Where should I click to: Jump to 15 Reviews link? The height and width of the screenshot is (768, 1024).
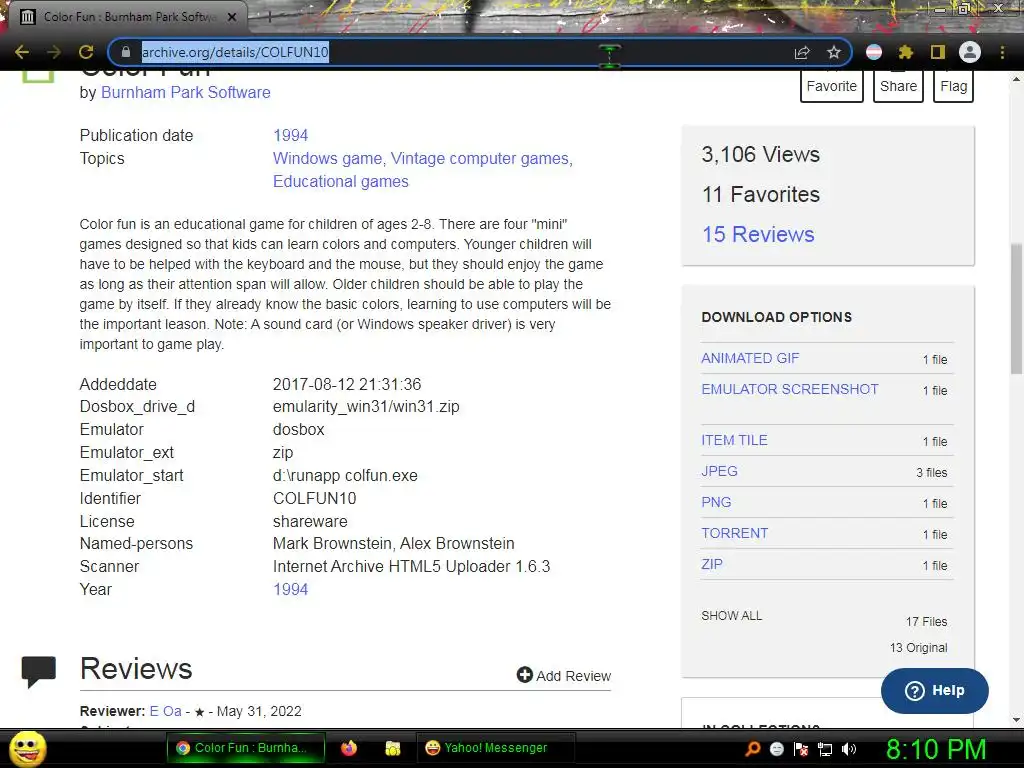758,234
